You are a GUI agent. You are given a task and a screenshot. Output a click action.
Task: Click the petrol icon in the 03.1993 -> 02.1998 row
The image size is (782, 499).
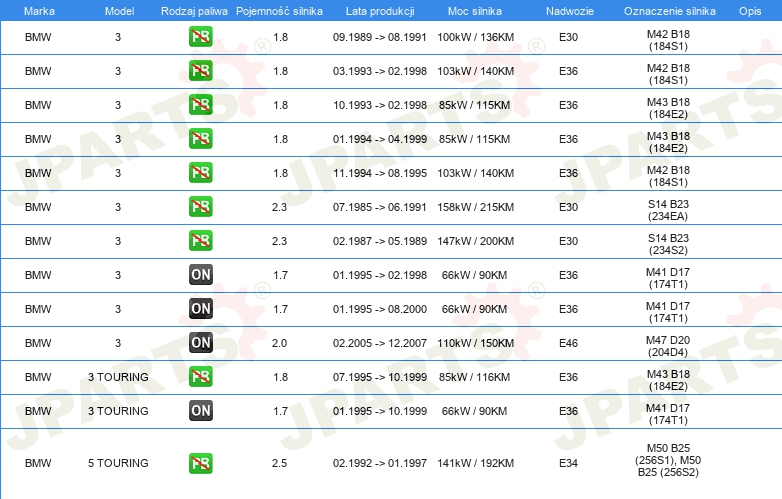(x=200, y=71)
